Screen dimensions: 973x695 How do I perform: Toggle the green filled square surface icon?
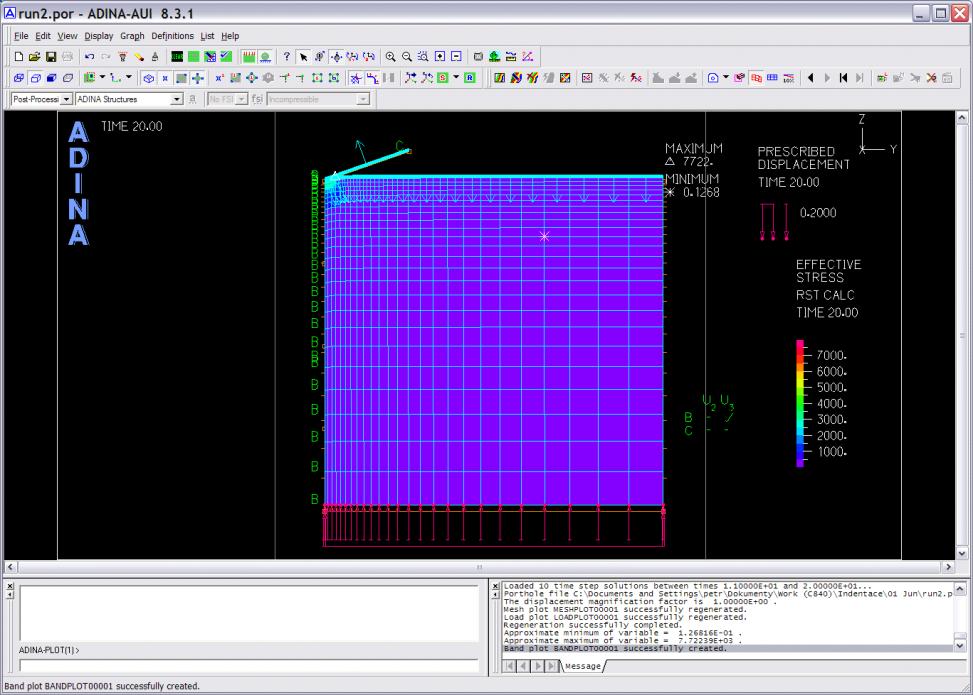pos(181,78)
